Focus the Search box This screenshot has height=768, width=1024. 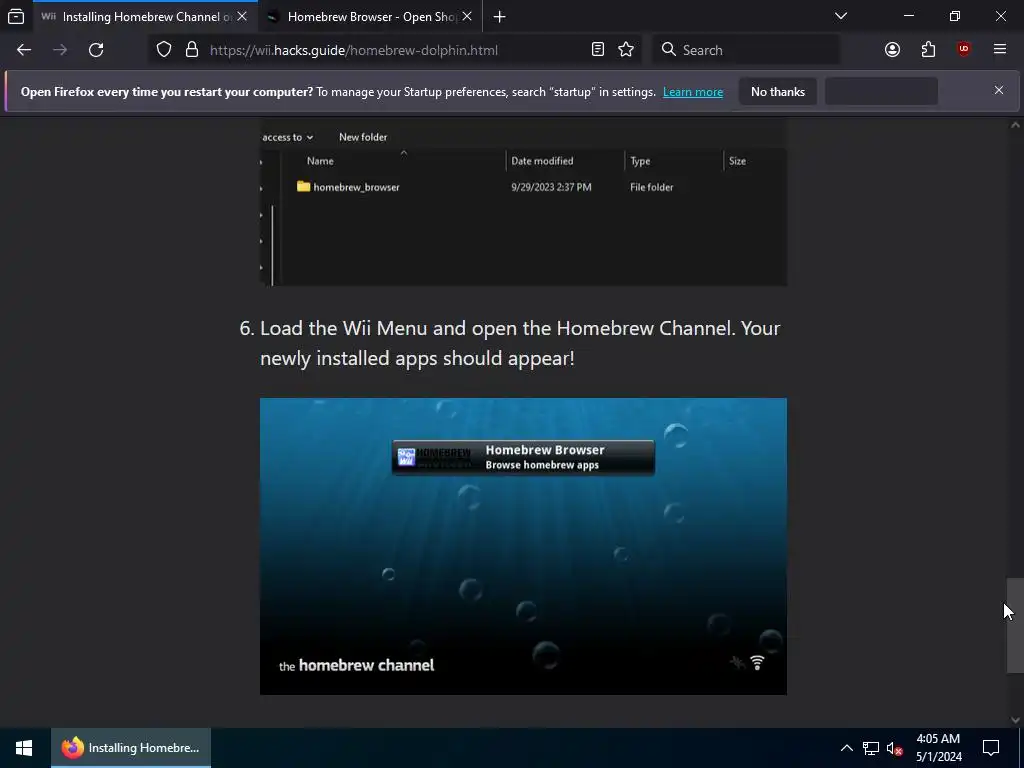746,50
